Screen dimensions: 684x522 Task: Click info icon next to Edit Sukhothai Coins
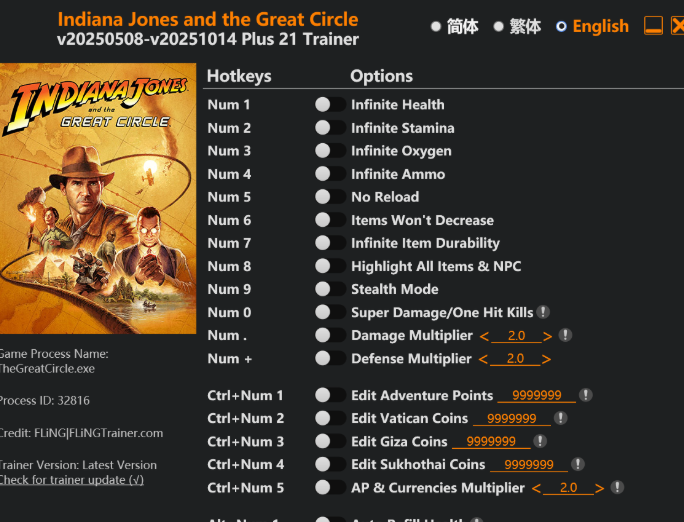coord(578,464)
